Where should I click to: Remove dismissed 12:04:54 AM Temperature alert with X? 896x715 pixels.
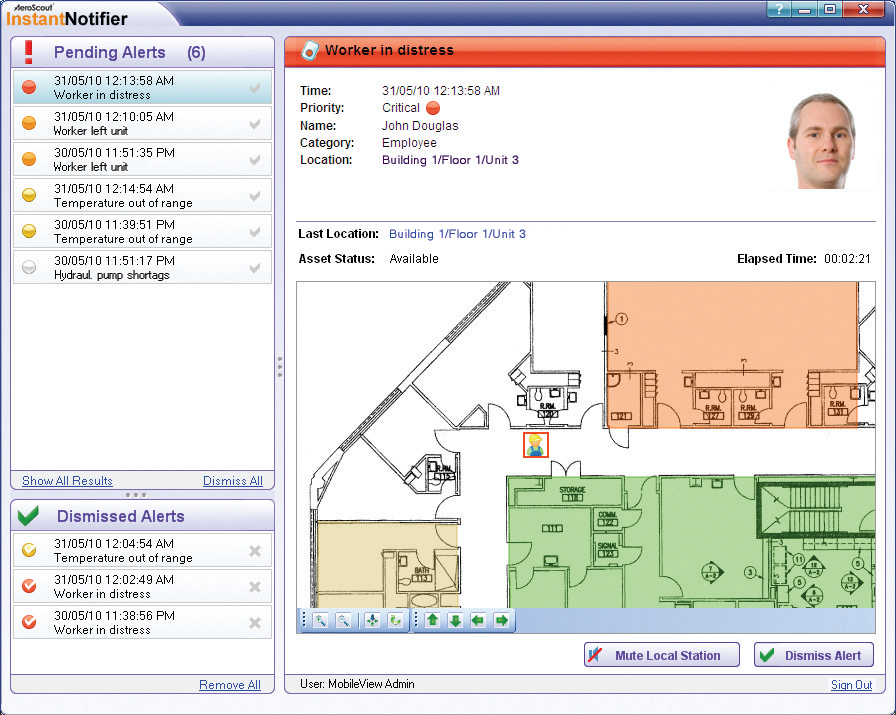tap(255, 551)
